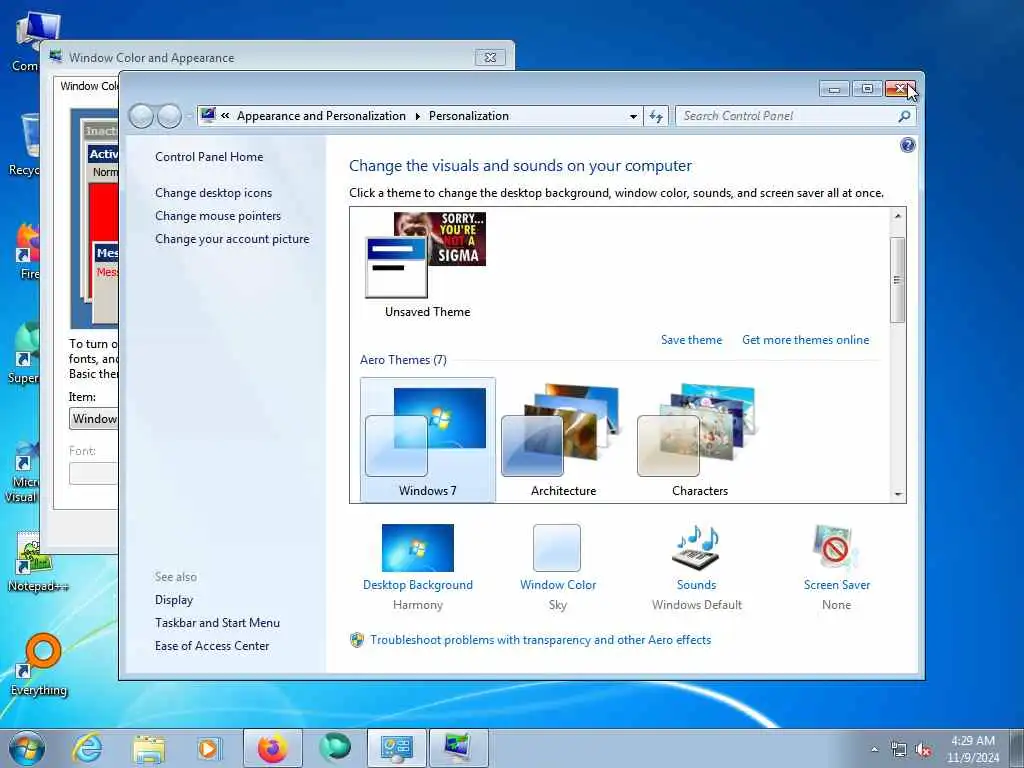This screenshot has width=1024, height=768.
Task: Click Change mouse pointers link
Action: coord(217,216)
